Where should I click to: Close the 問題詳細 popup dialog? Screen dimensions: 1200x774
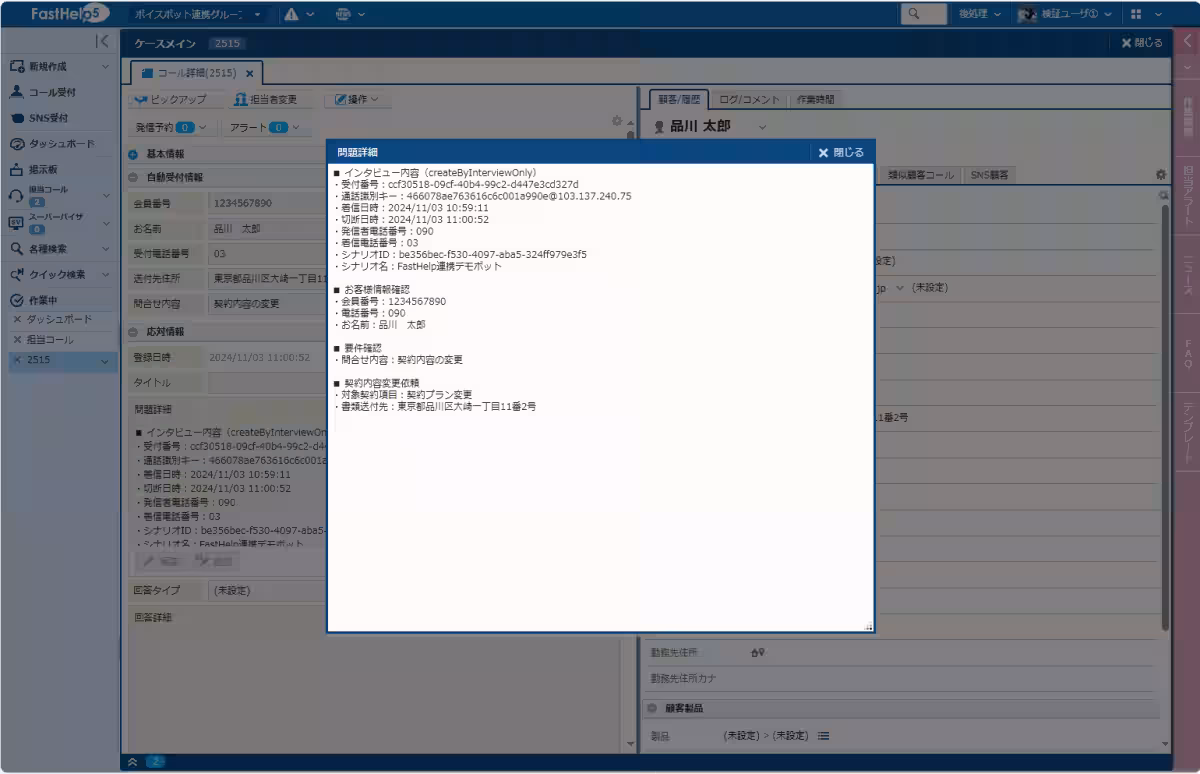point(840,152)
